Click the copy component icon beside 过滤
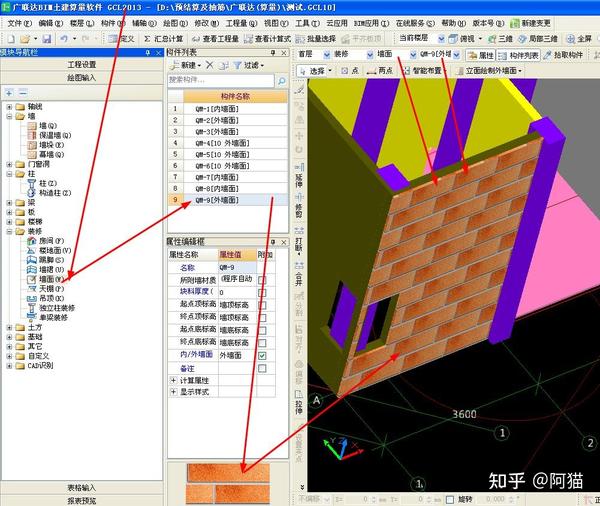This screenshot has height=506, width=600. coord(223,65)
